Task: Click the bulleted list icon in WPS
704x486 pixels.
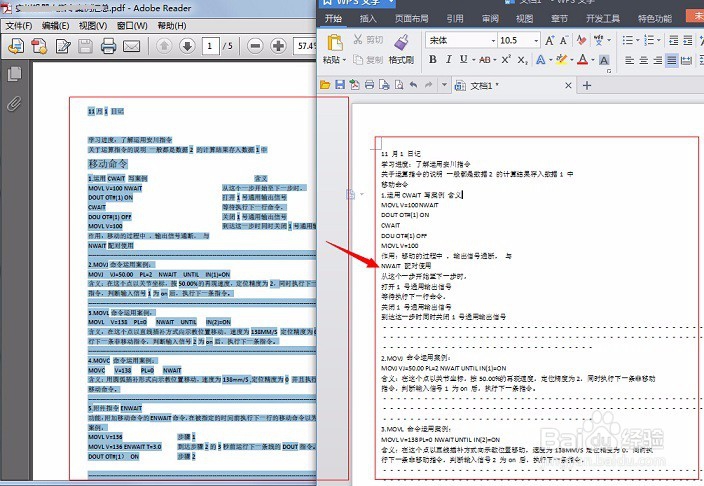Action: click(x=628, y=40)
